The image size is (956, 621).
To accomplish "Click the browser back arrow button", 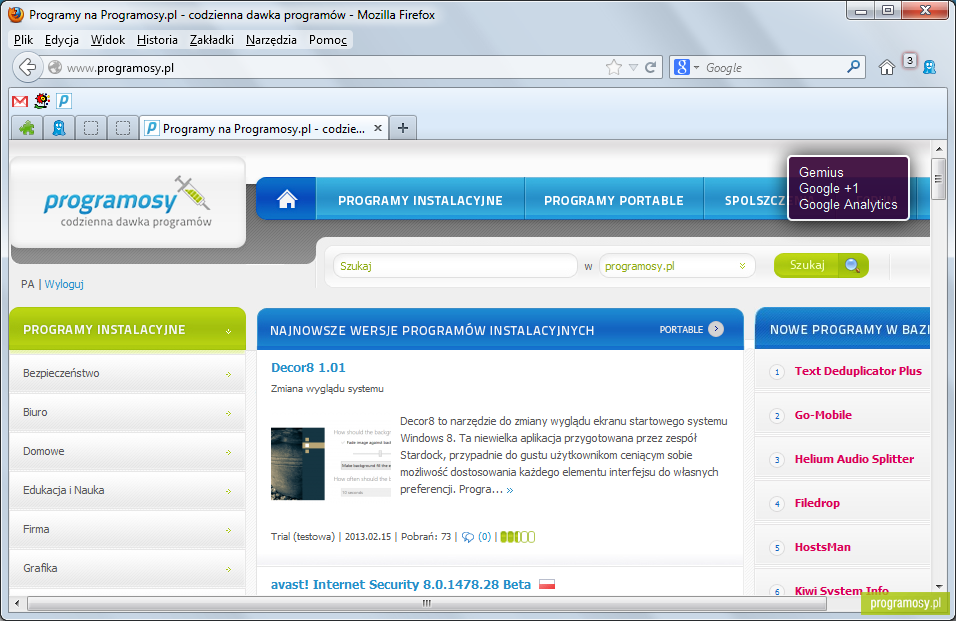I will point(27,67).
